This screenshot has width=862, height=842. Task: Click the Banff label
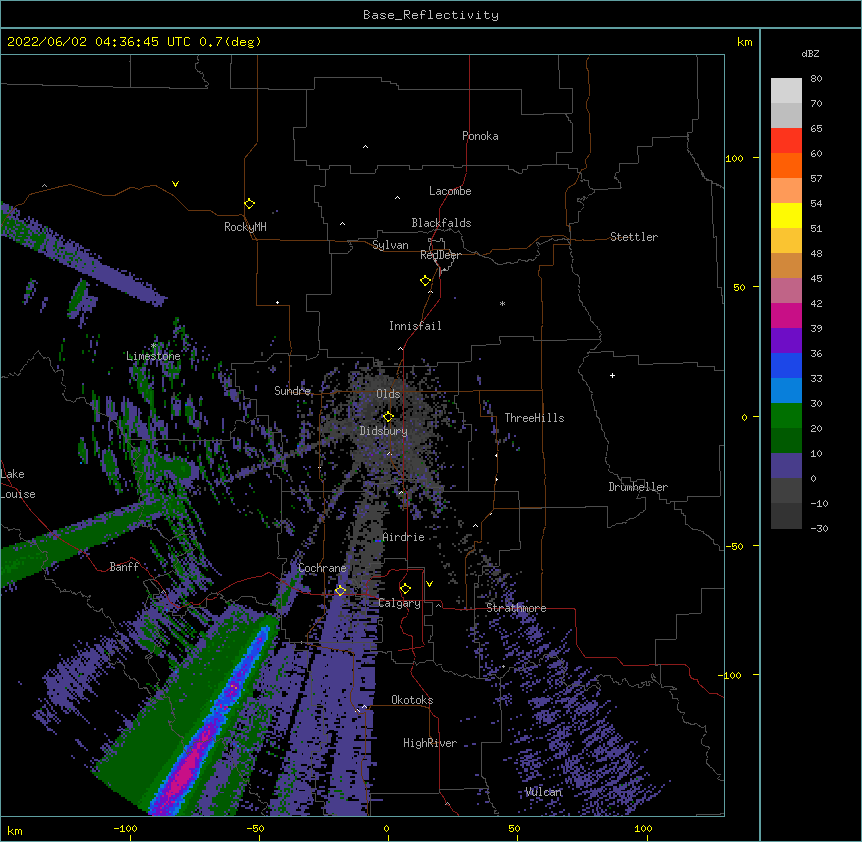click(x=124, y=567)
